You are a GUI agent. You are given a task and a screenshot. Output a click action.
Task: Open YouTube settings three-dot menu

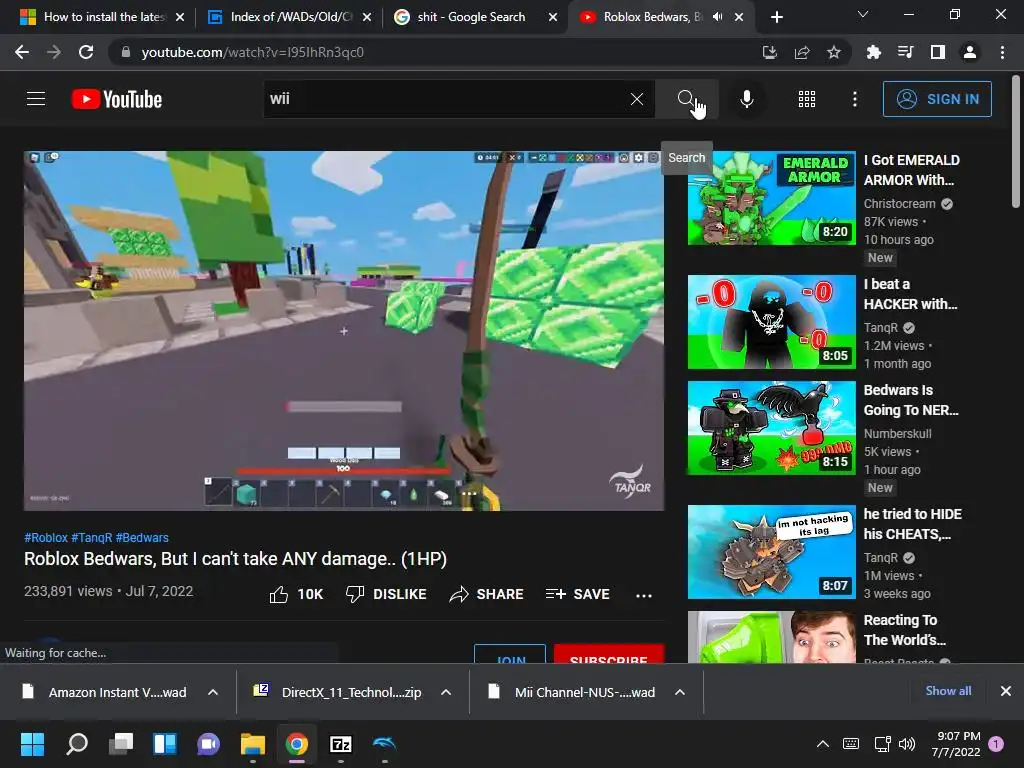coord(855,99)
